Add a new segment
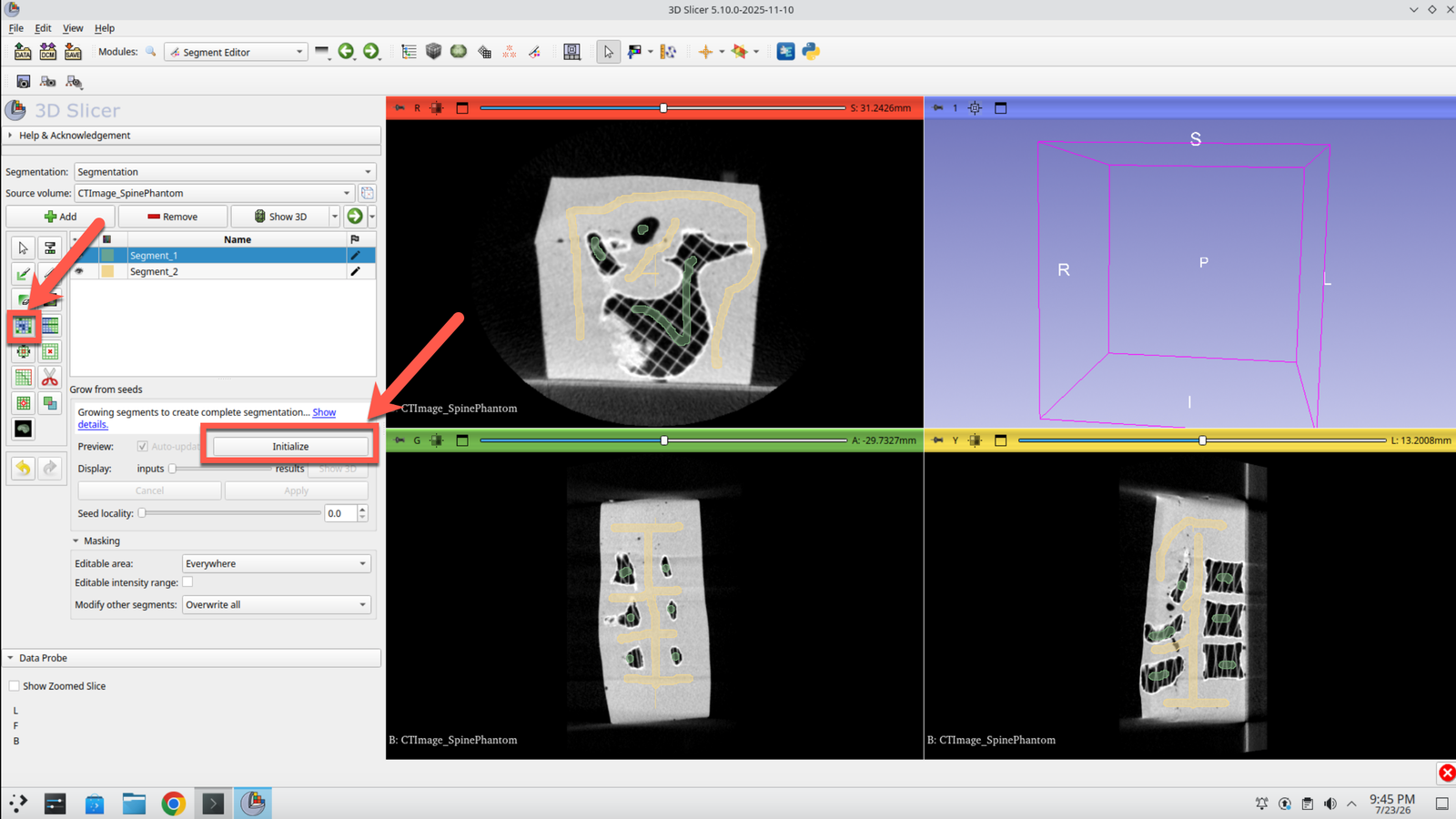1456x819 pixels. [x=60, y=217]
